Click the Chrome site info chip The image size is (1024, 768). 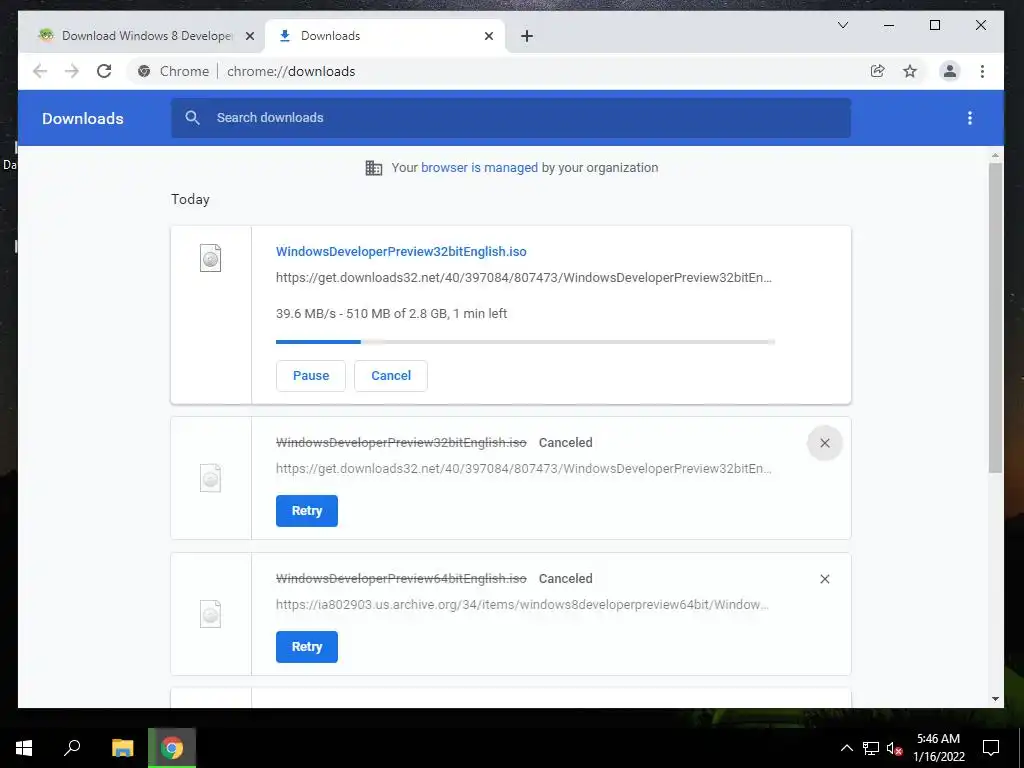click(x=174, y=71)
